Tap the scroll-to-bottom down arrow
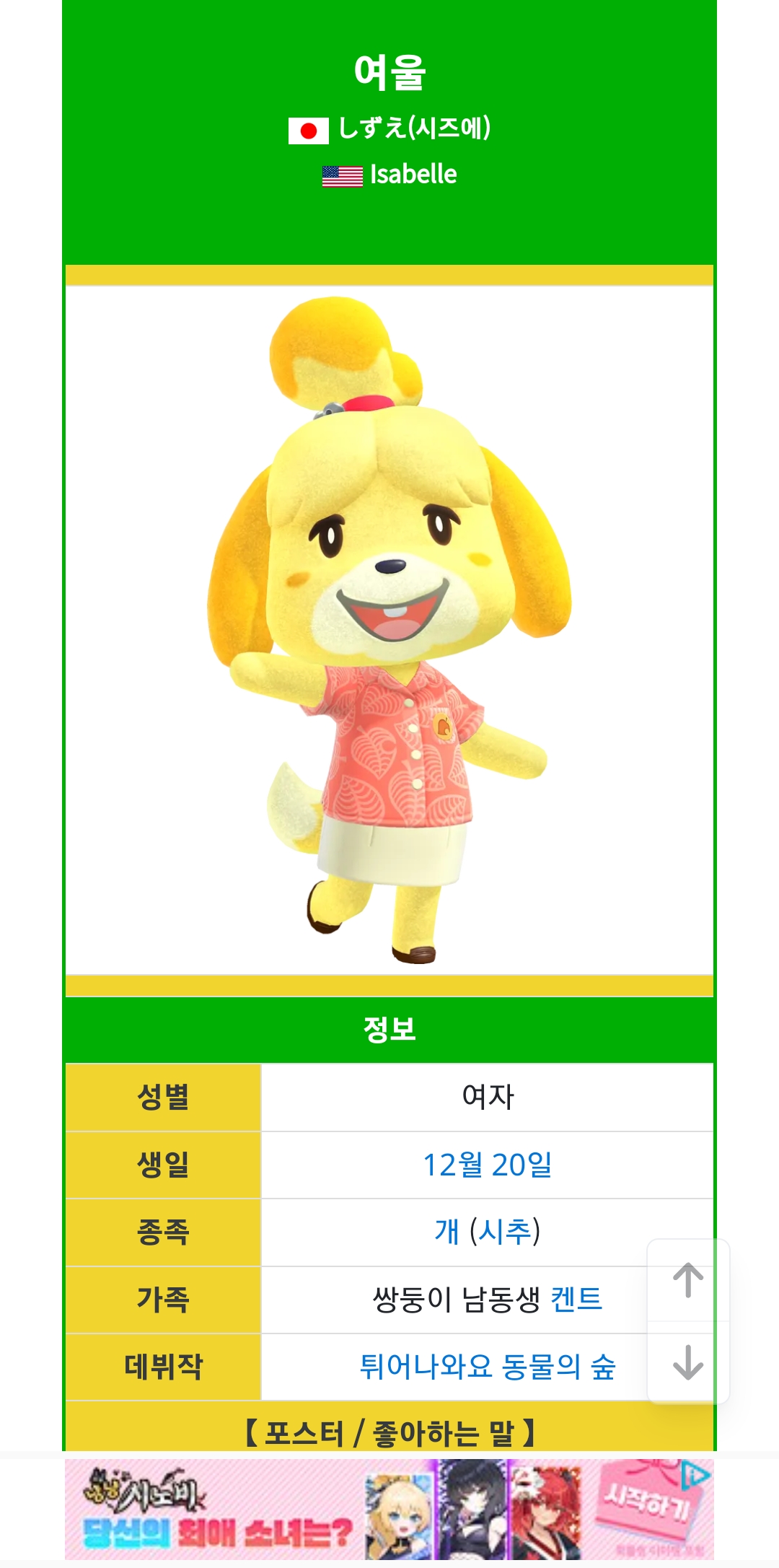 [688, 1362]
